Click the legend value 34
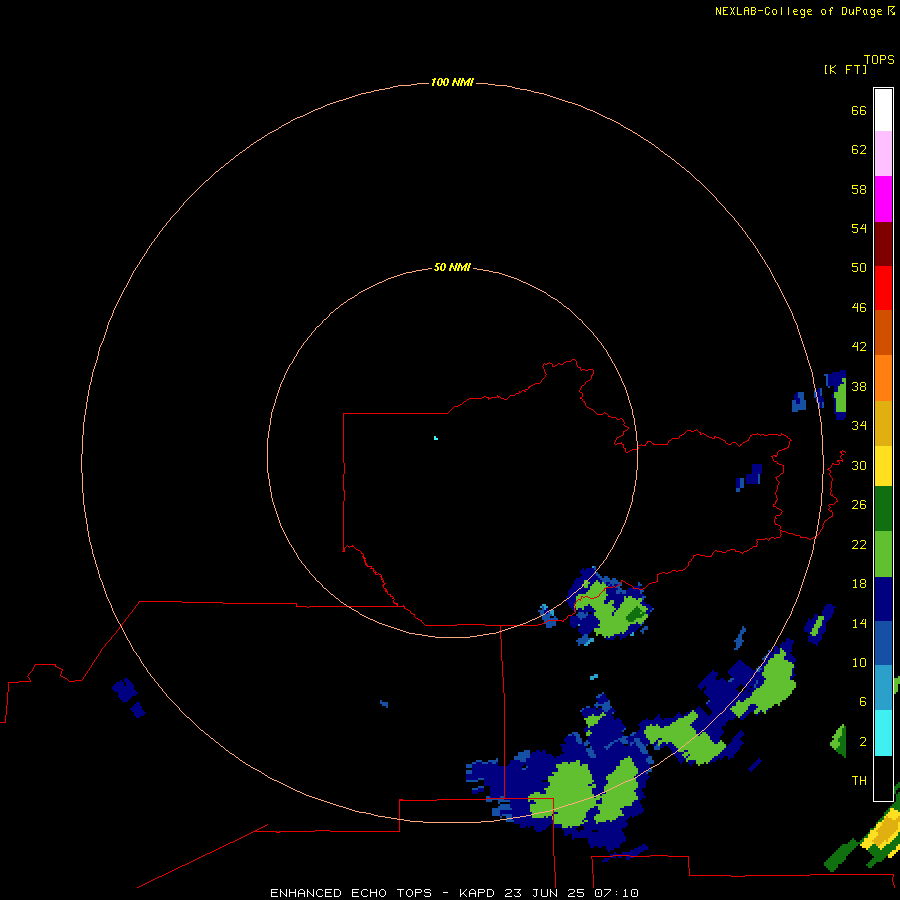 click(859, 426)
